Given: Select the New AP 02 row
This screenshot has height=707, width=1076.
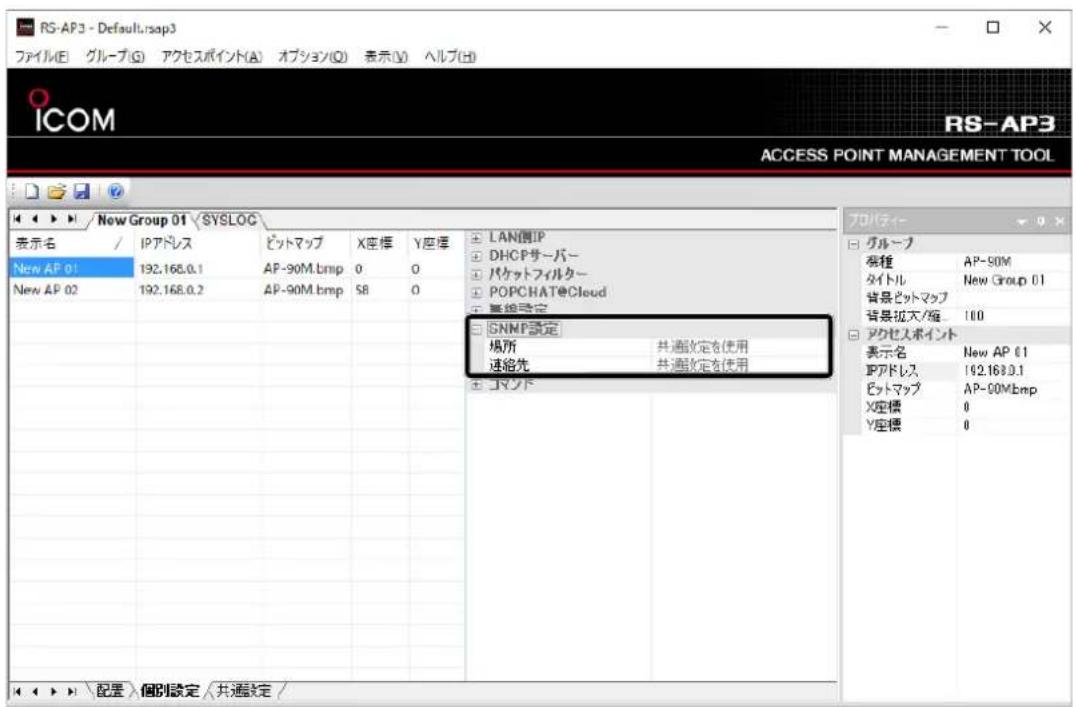Looking at the screenshot, I should point(237,290).
